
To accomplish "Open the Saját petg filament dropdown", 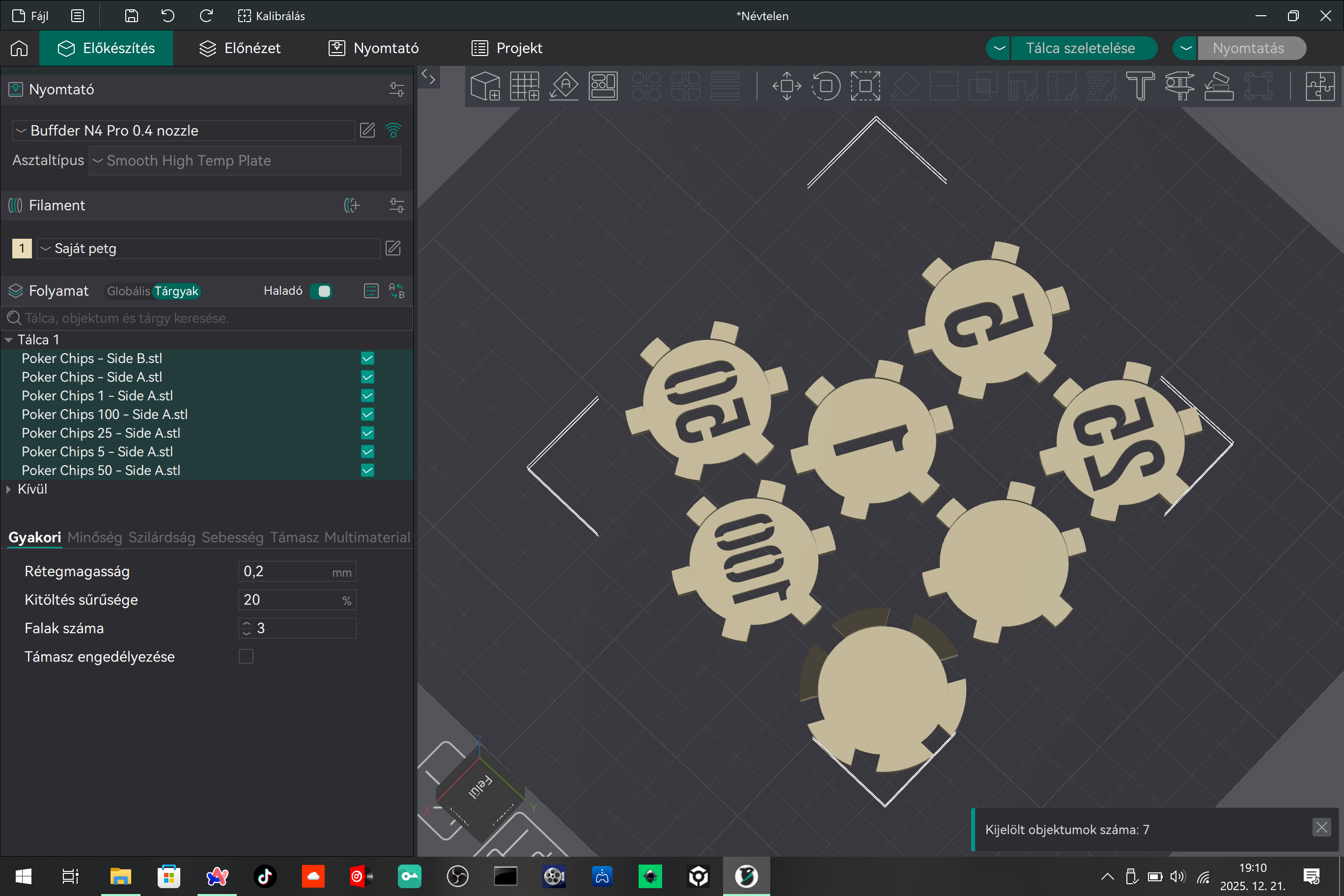I will [x=209, y=249].
